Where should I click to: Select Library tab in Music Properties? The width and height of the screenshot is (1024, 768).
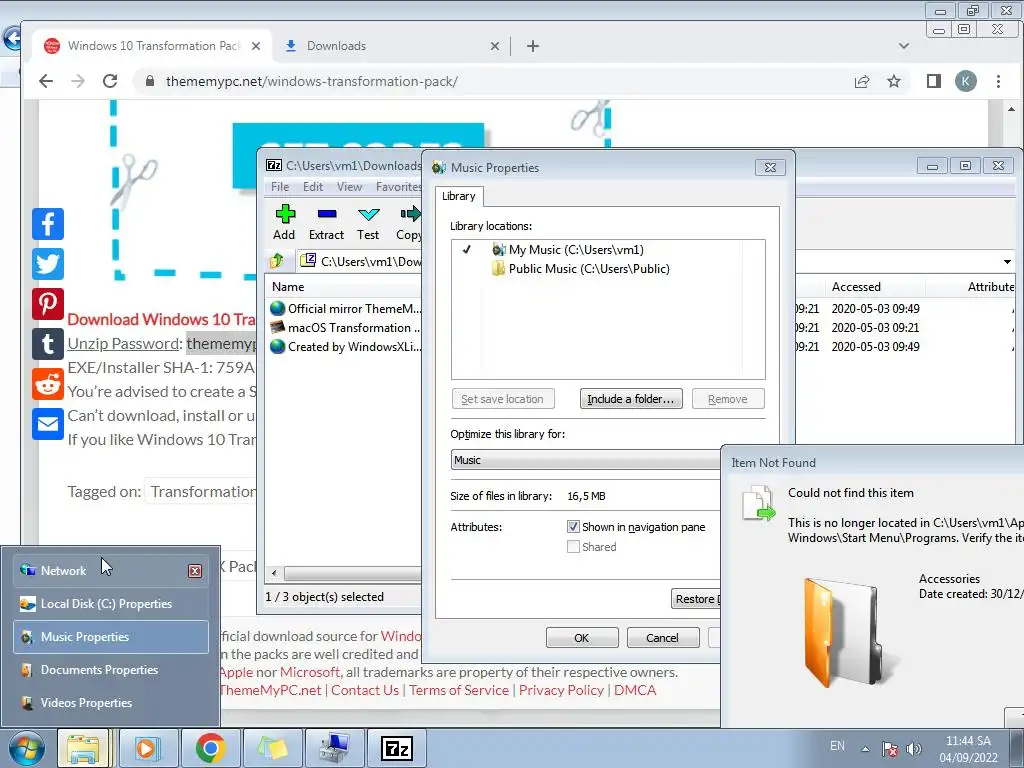tap(458, 196)
